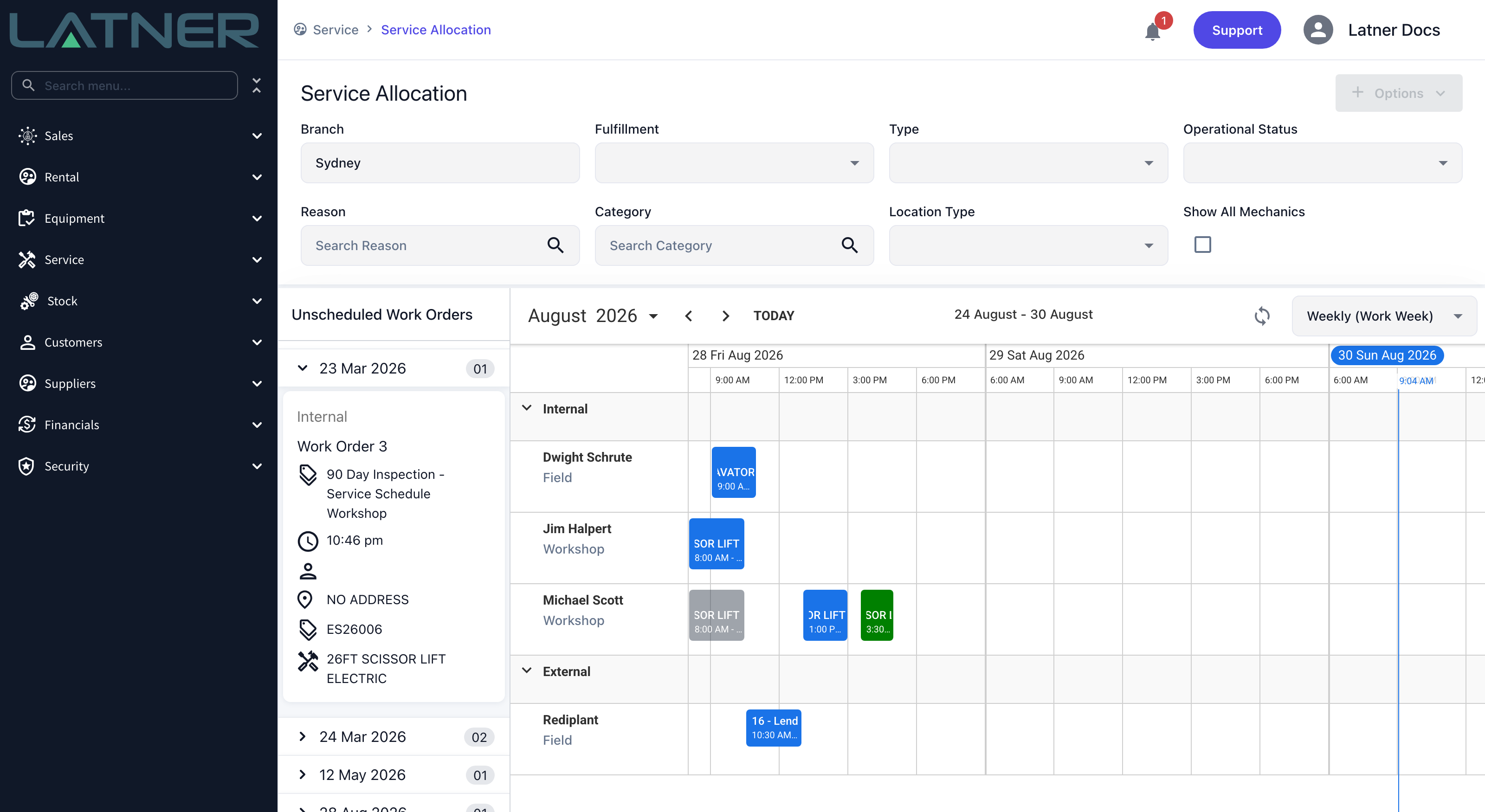1485x812 pixels.
Task: Click the location pin icon beside NO ADDRESS
Action: click(305, 600)
